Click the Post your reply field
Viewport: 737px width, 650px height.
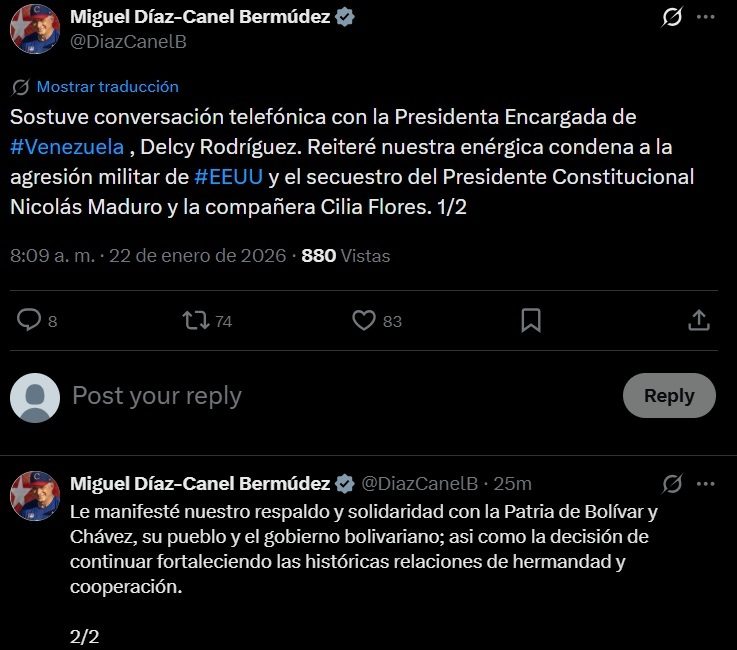click(300, 395)
